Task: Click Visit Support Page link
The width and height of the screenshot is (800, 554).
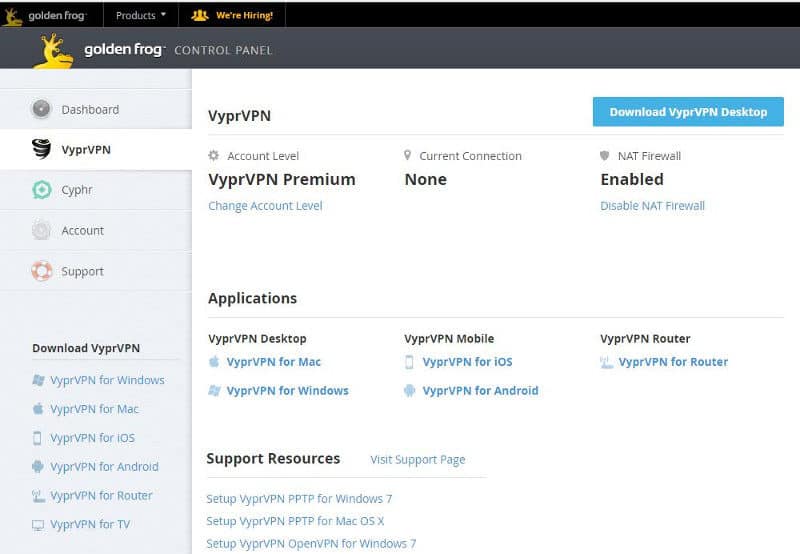Action: pos(418,460)
